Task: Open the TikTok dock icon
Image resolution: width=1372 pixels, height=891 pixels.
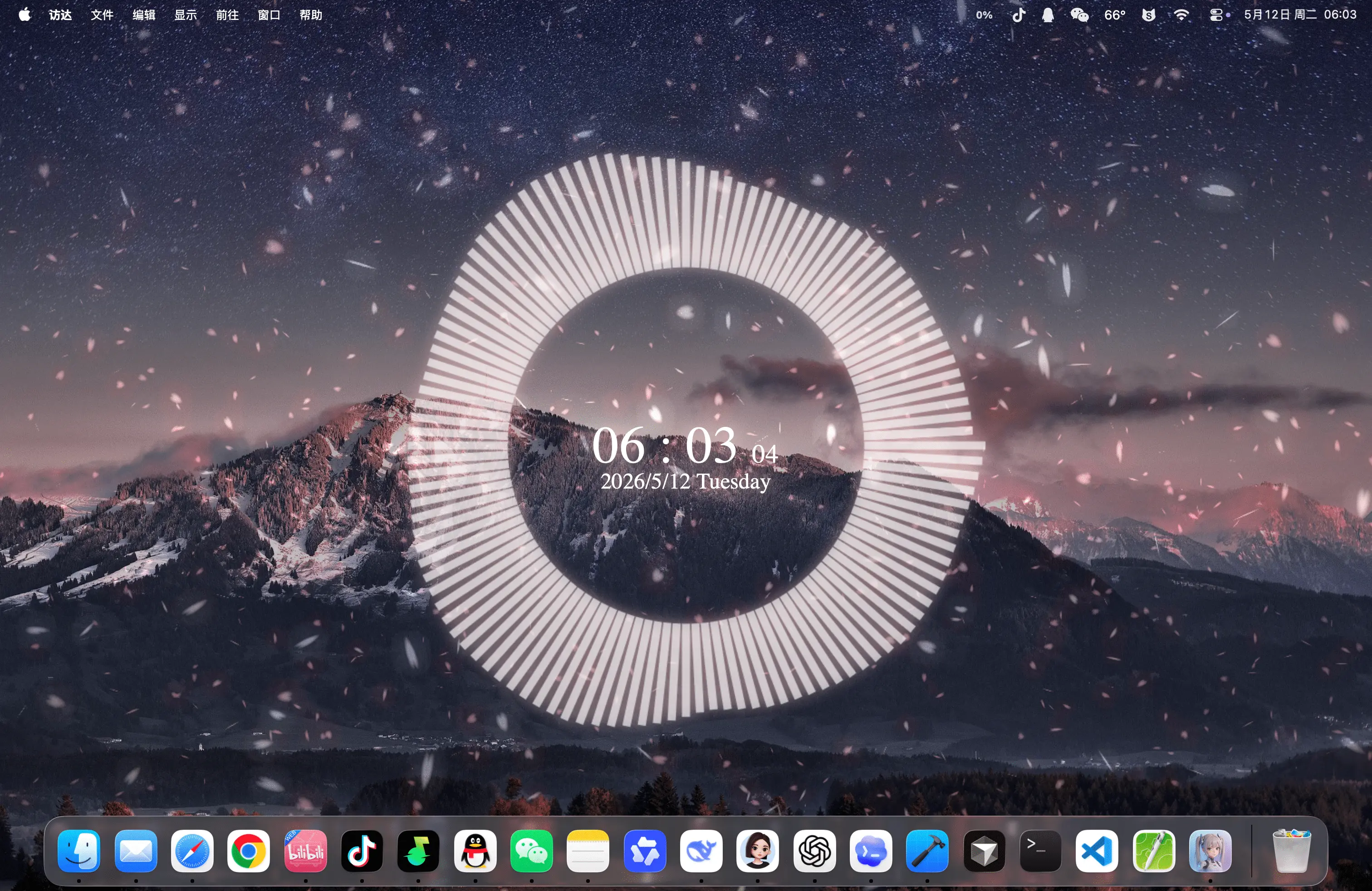Action: (362, 851)
